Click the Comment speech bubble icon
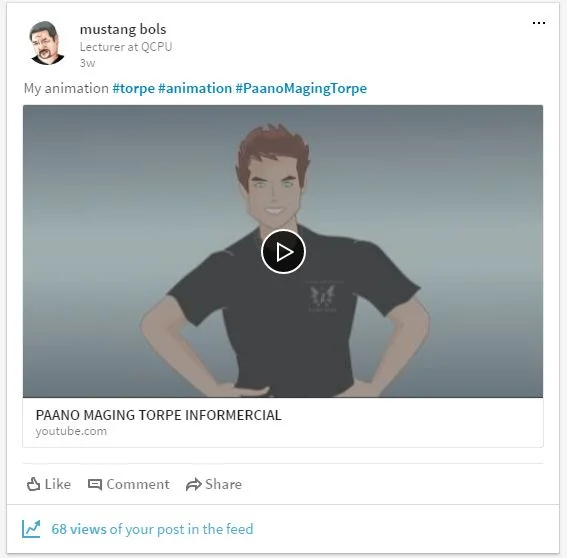 coord(95,484)
